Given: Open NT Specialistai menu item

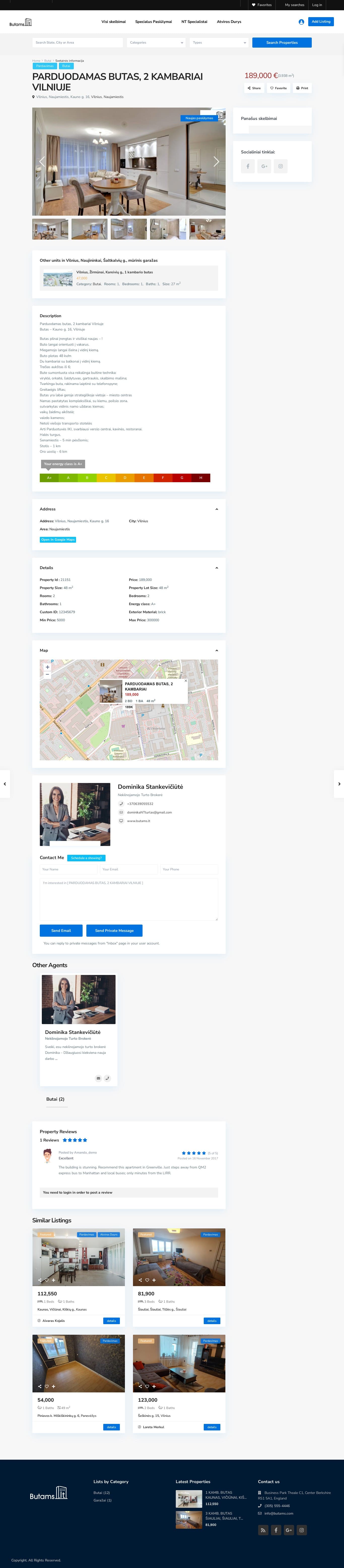Looking at the screenshot, I should pyautogui.click(x=194, y=22).
